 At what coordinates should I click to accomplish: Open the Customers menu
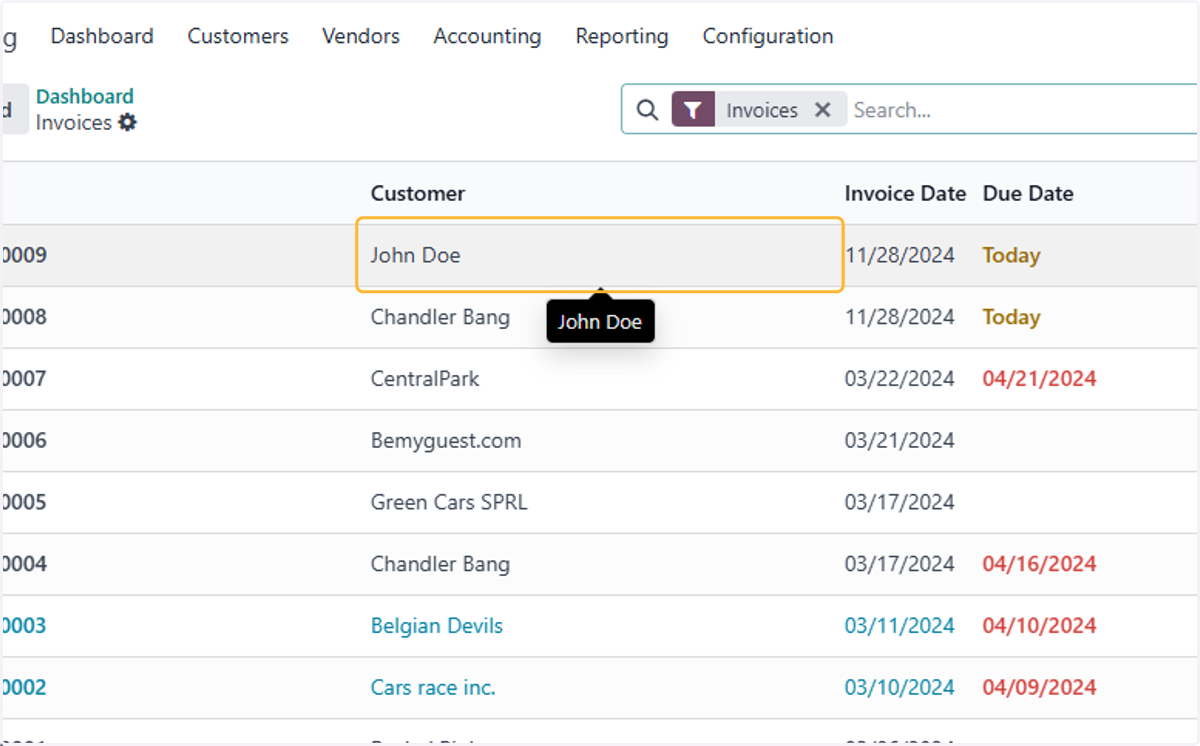point(238,36)
